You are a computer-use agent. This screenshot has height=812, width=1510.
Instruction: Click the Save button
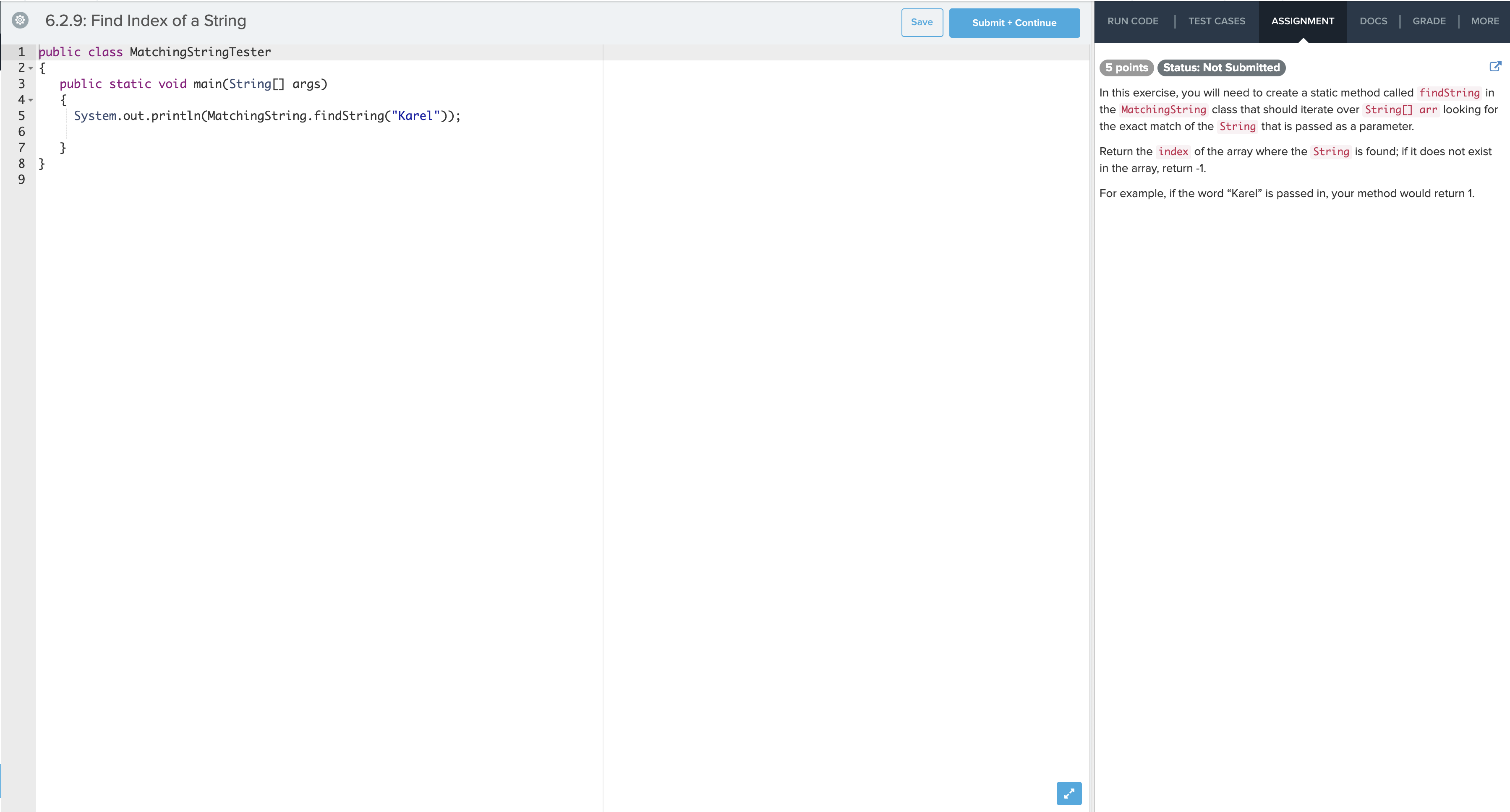[x=922, y=22]
